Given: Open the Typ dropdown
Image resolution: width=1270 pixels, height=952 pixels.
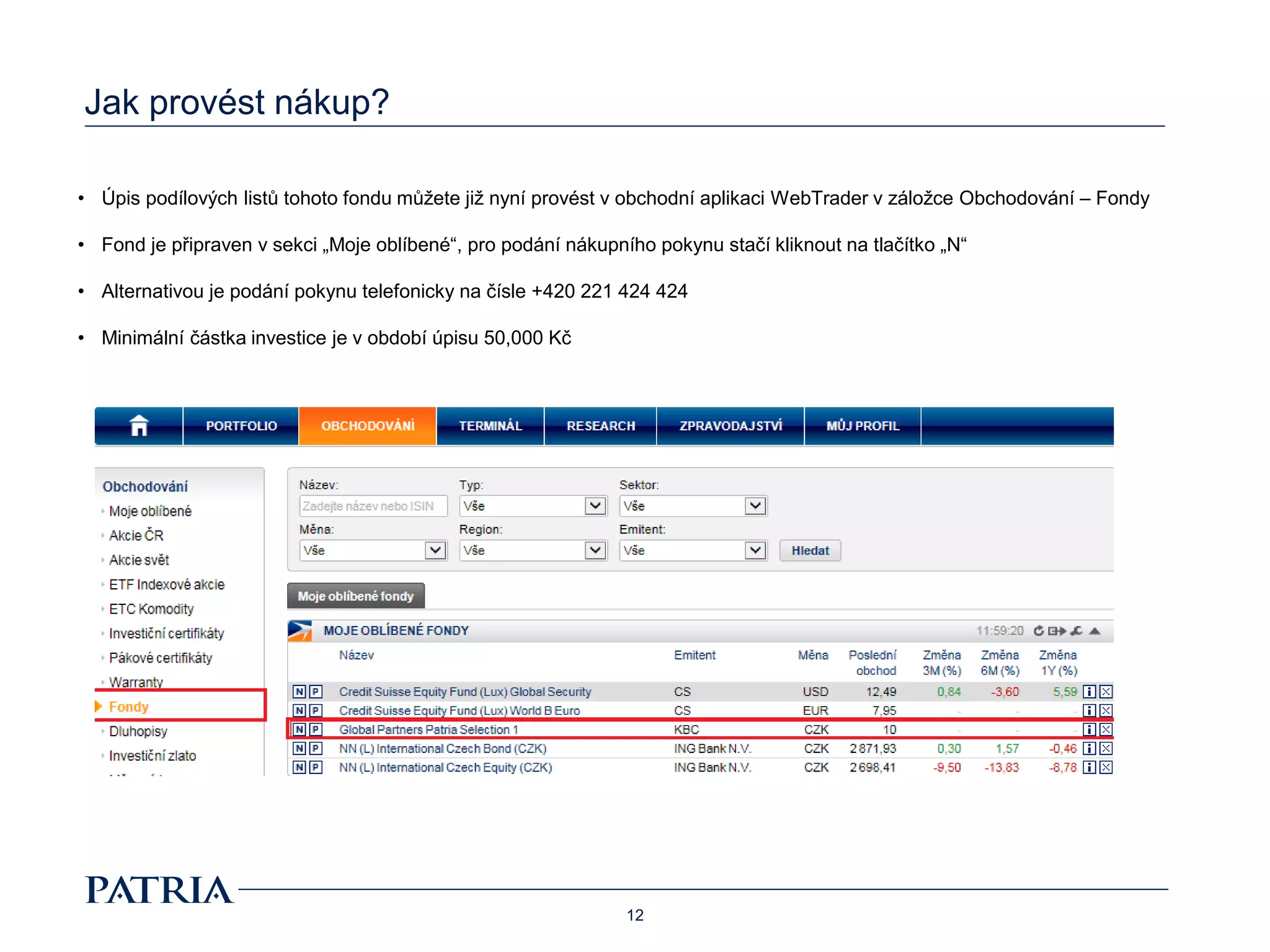Looking at the screenshot, I should (595, 506).
